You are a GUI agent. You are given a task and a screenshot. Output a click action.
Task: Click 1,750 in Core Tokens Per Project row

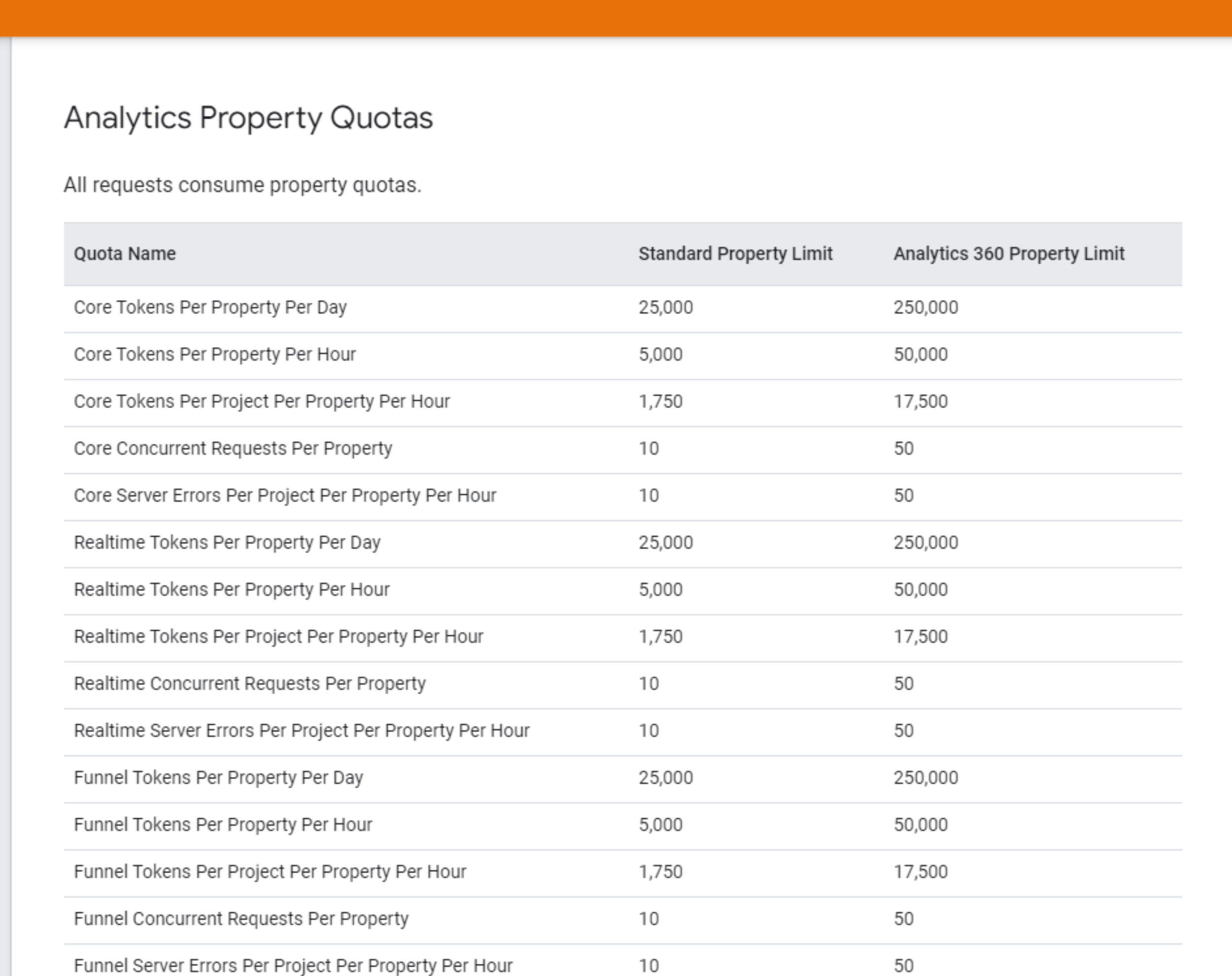click(661, 401)
